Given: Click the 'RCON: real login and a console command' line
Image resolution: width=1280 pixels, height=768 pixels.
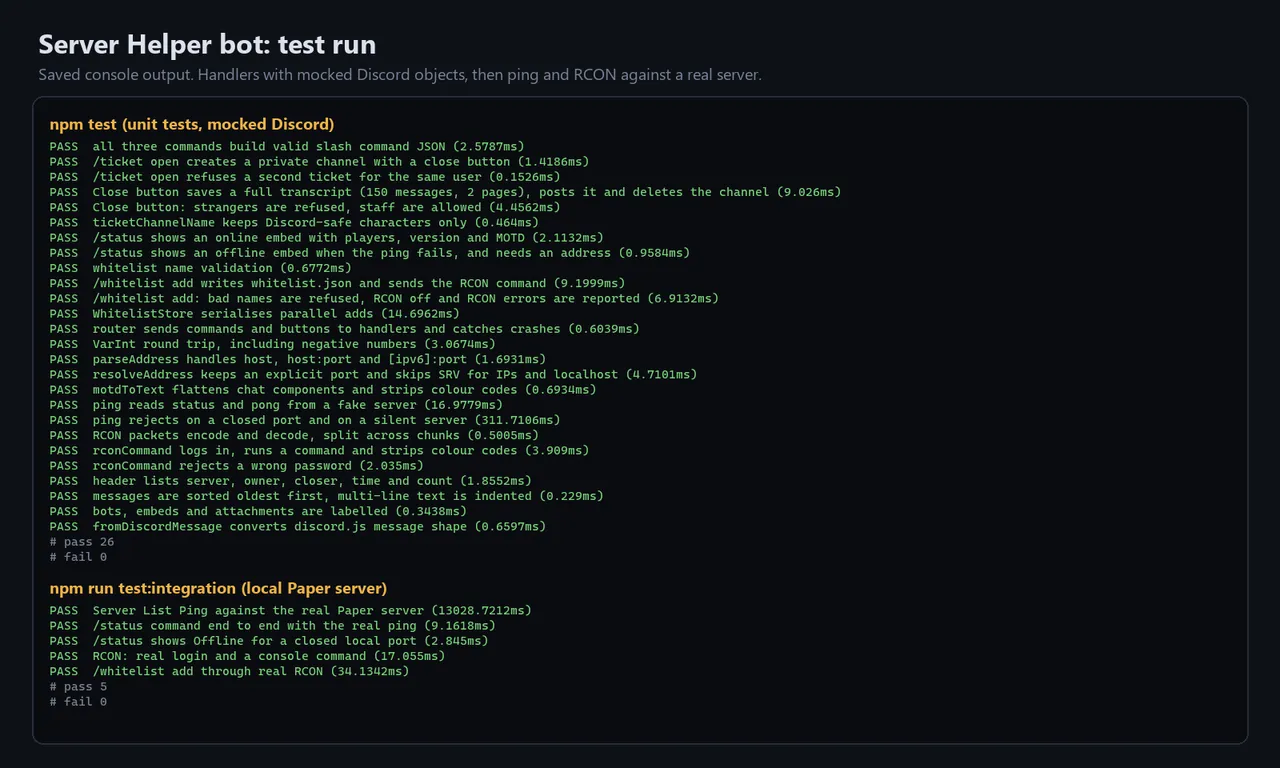Looking at the screenshot, I should [248, 656].
